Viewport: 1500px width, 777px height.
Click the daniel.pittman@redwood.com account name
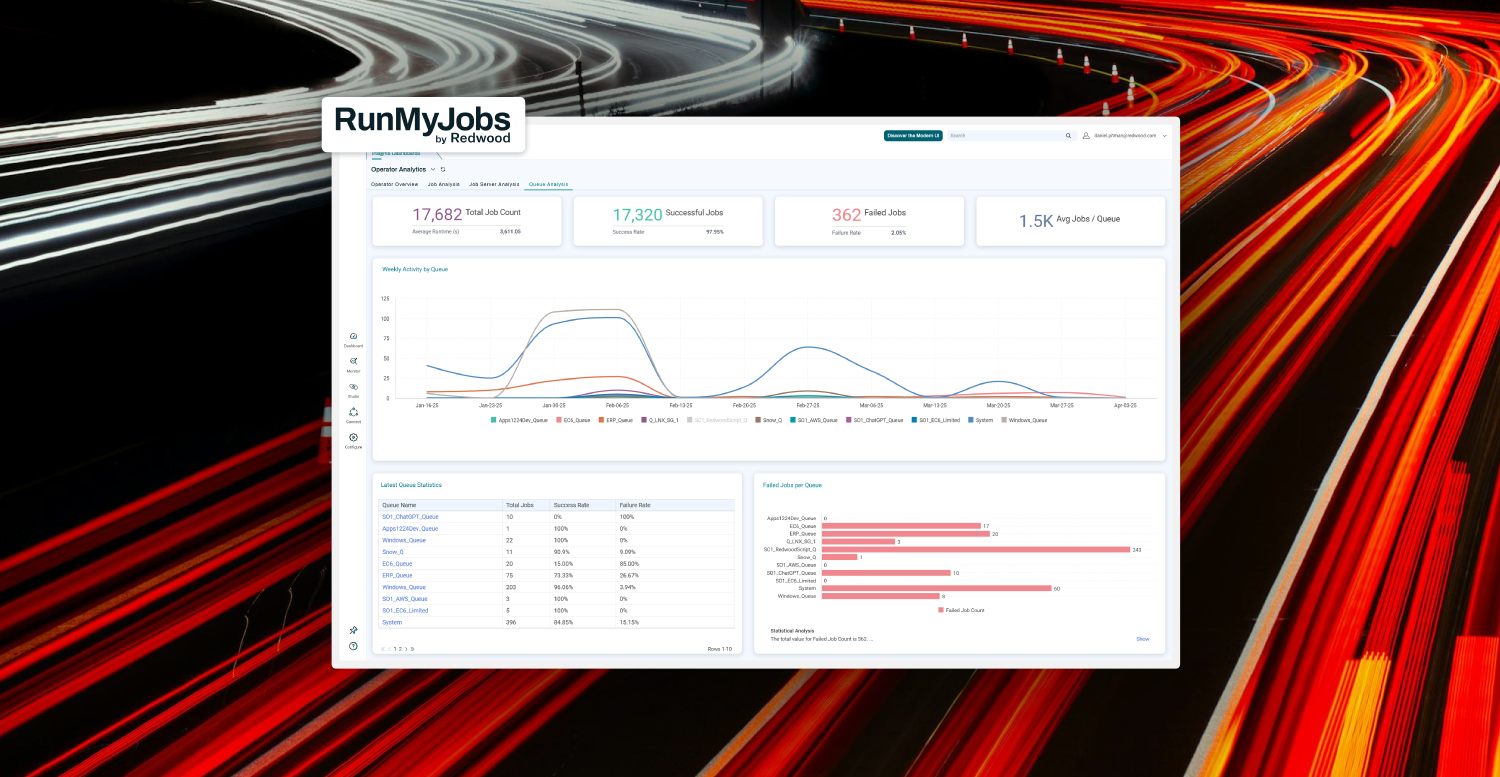[1125, 135]
